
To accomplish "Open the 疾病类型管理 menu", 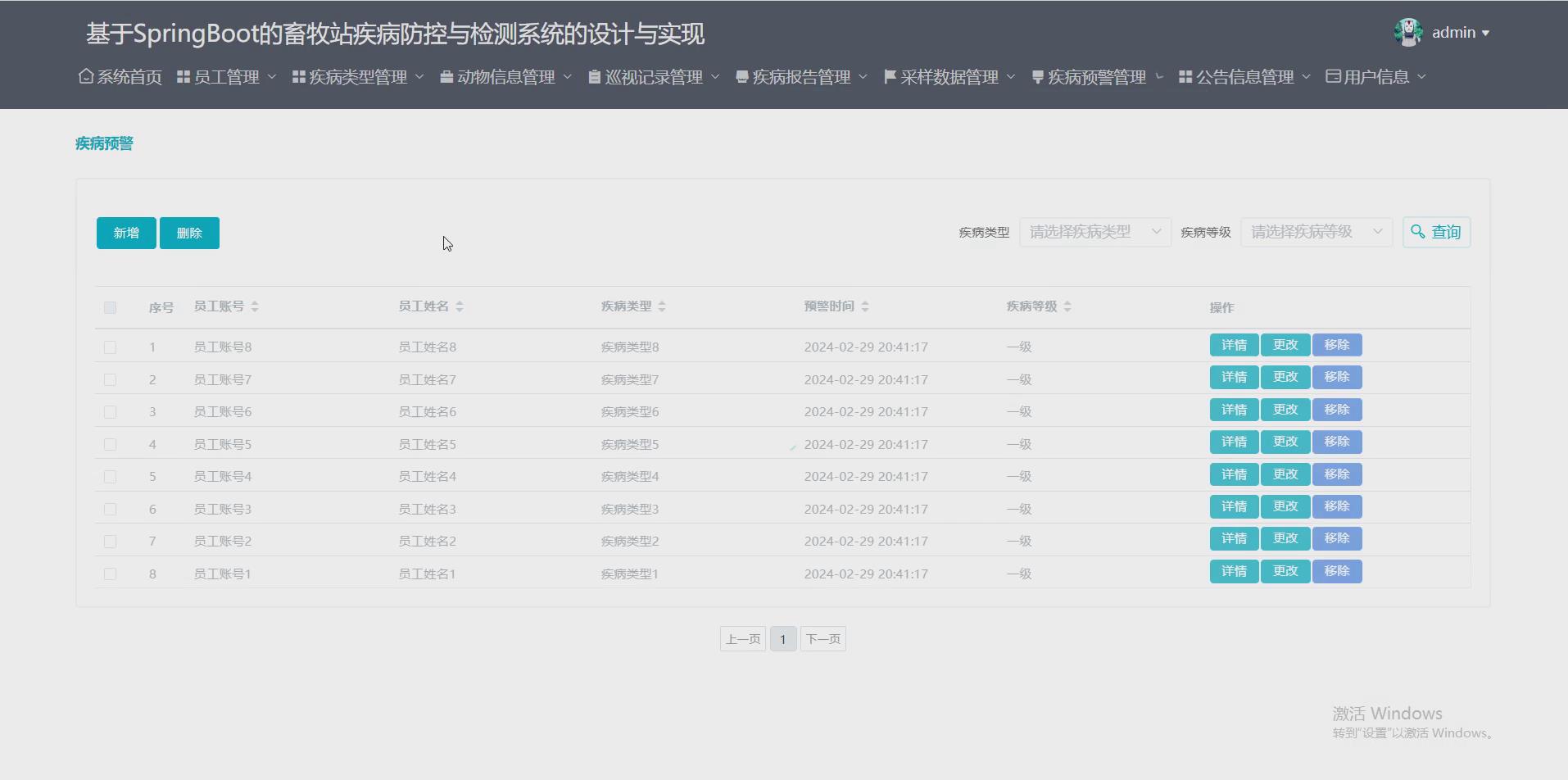I will pyautogui.click(x=356, y=76).
